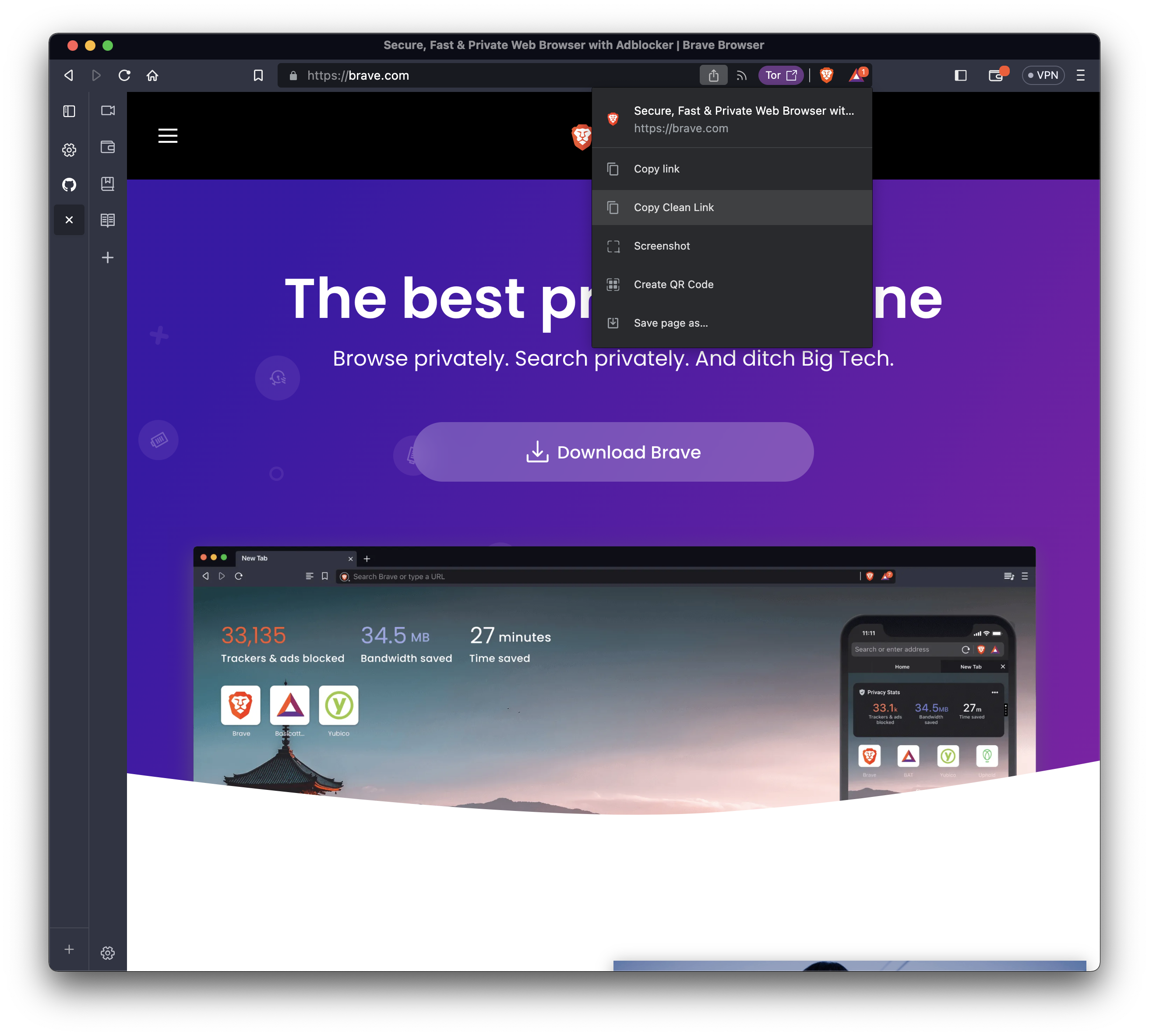Add new tab with bottom-left plus
The image size is (1149, 1036).
(69, 949)
